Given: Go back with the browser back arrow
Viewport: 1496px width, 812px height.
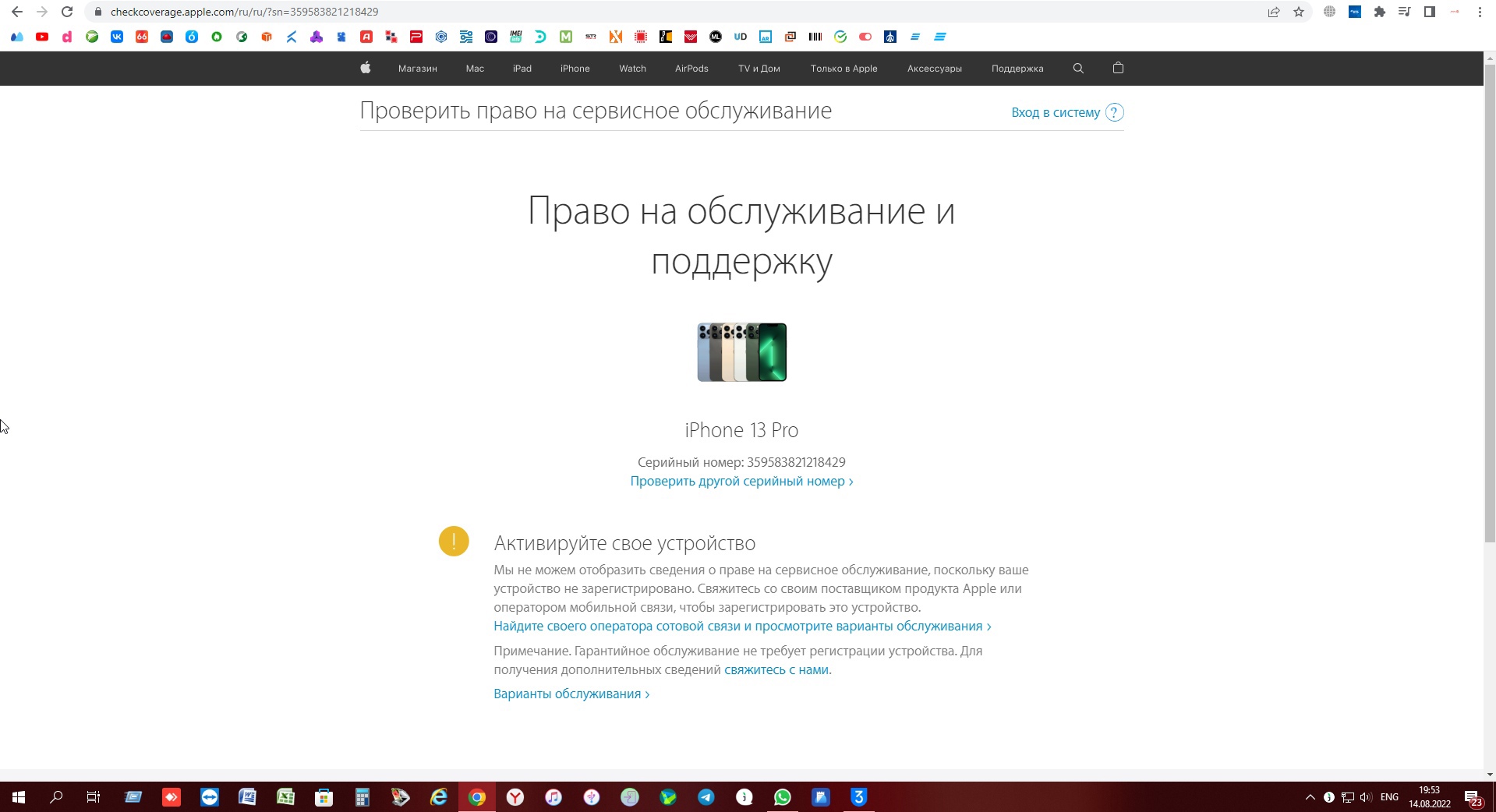Looking at the screenshot, I should coord(17,12).
